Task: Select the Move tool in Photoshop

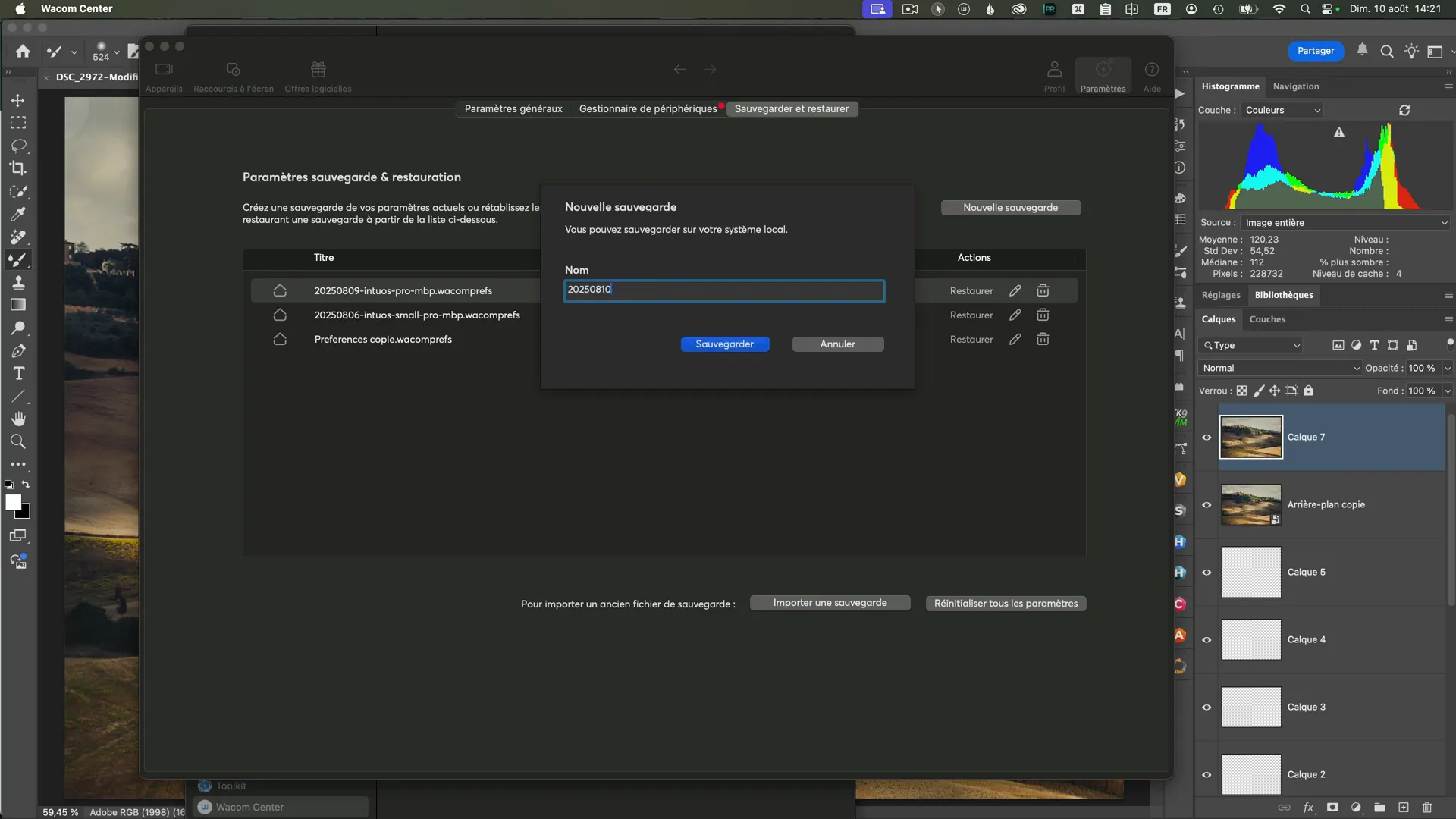Action: (18, 100)
